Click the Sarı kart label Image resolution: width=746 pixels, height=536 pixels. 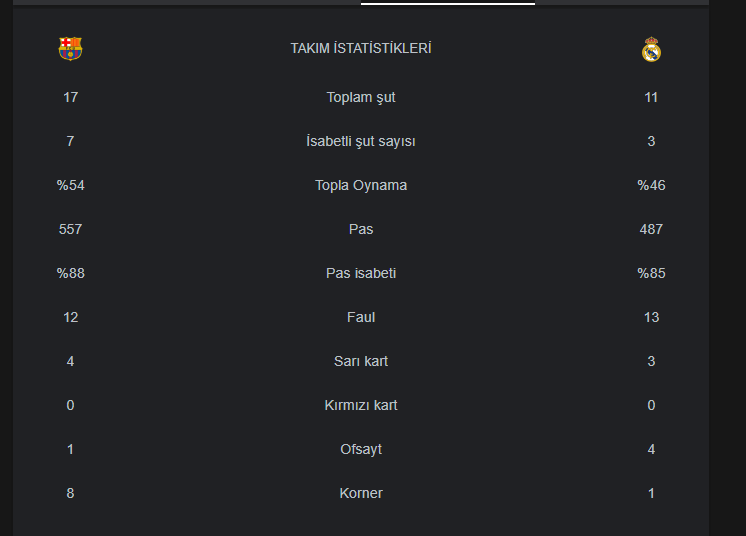pos(361,361)
